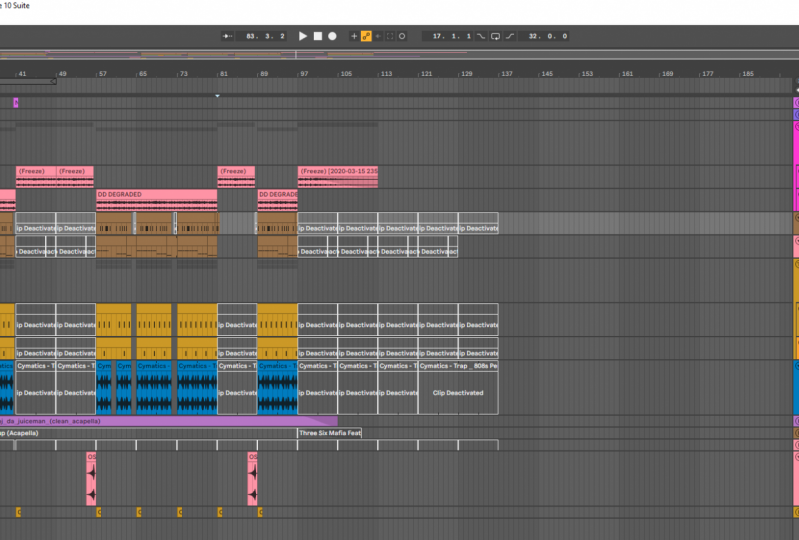The image size is (799, 540).
Task: Select the (Acapella) deactivated clip header
Action: point(148,433)
